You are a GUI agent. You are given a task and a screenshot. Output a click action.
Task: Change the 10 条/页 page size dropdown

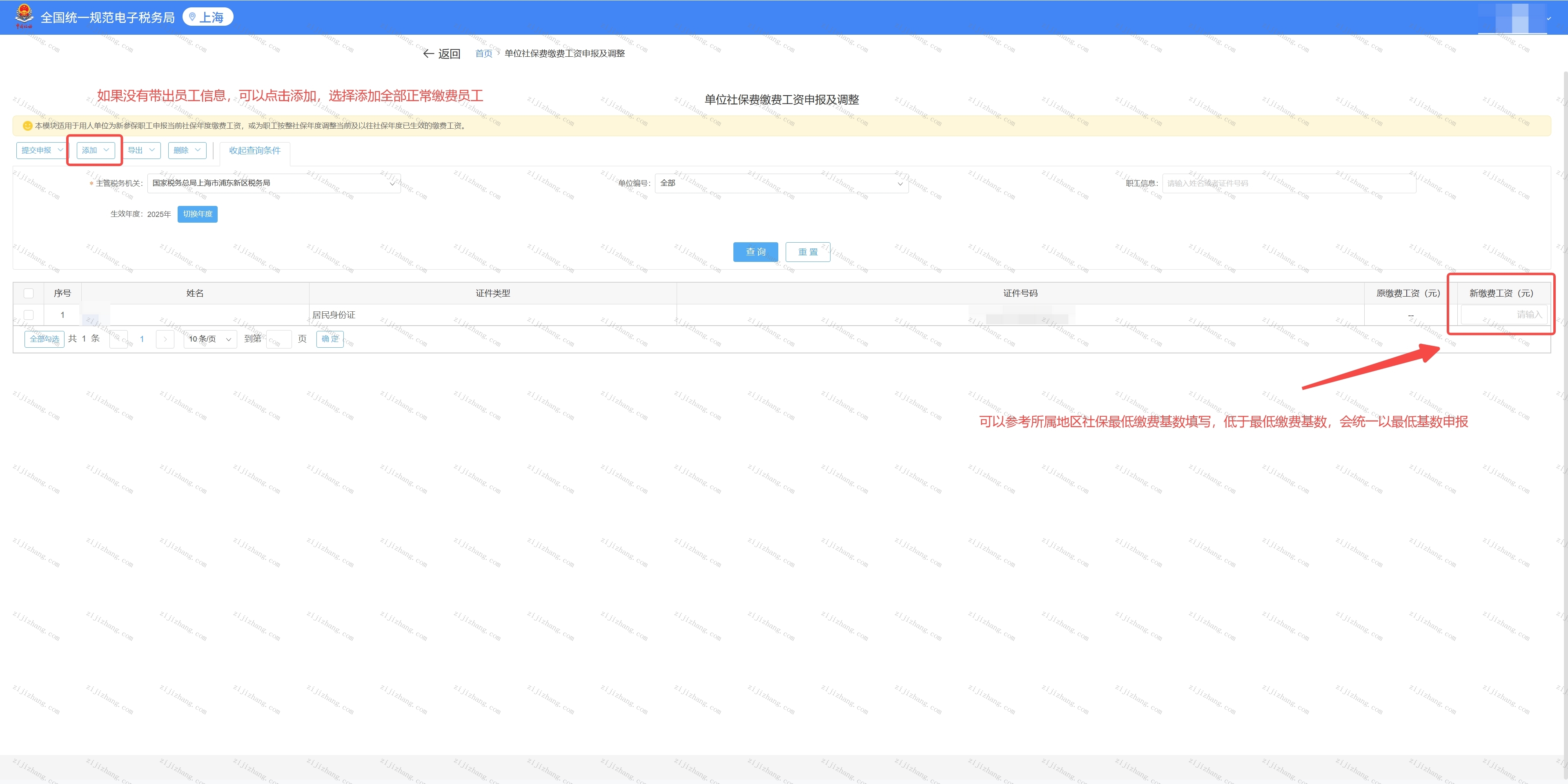(x=210, y=340)
